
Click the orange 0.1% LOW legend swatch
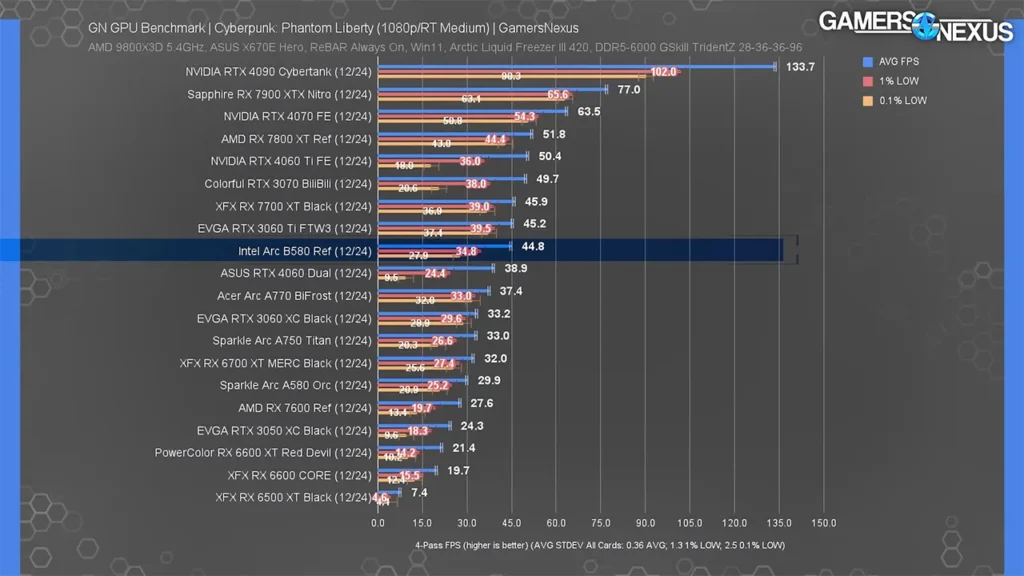point(867,101)
